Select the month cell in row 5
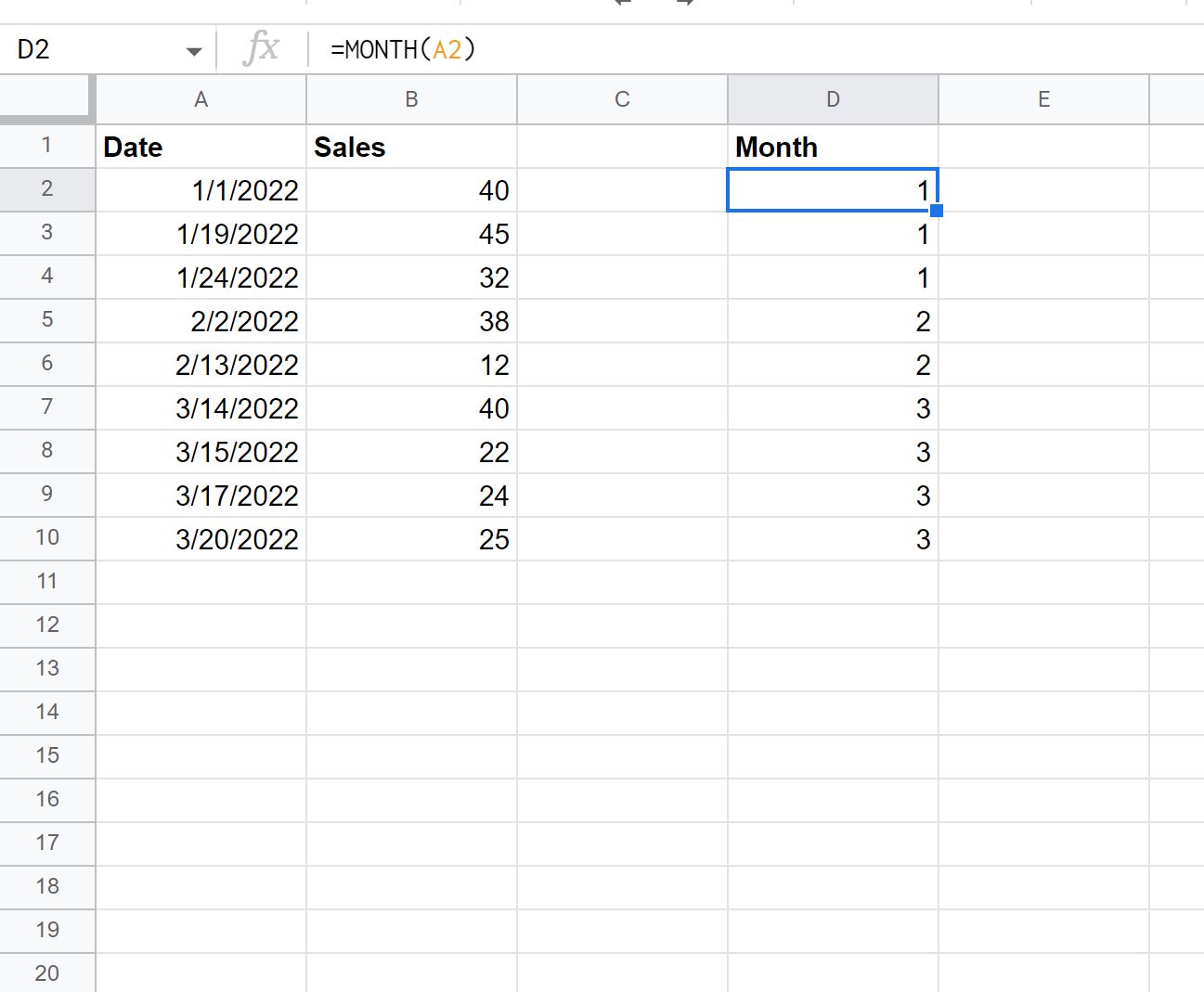 (833, 321)
